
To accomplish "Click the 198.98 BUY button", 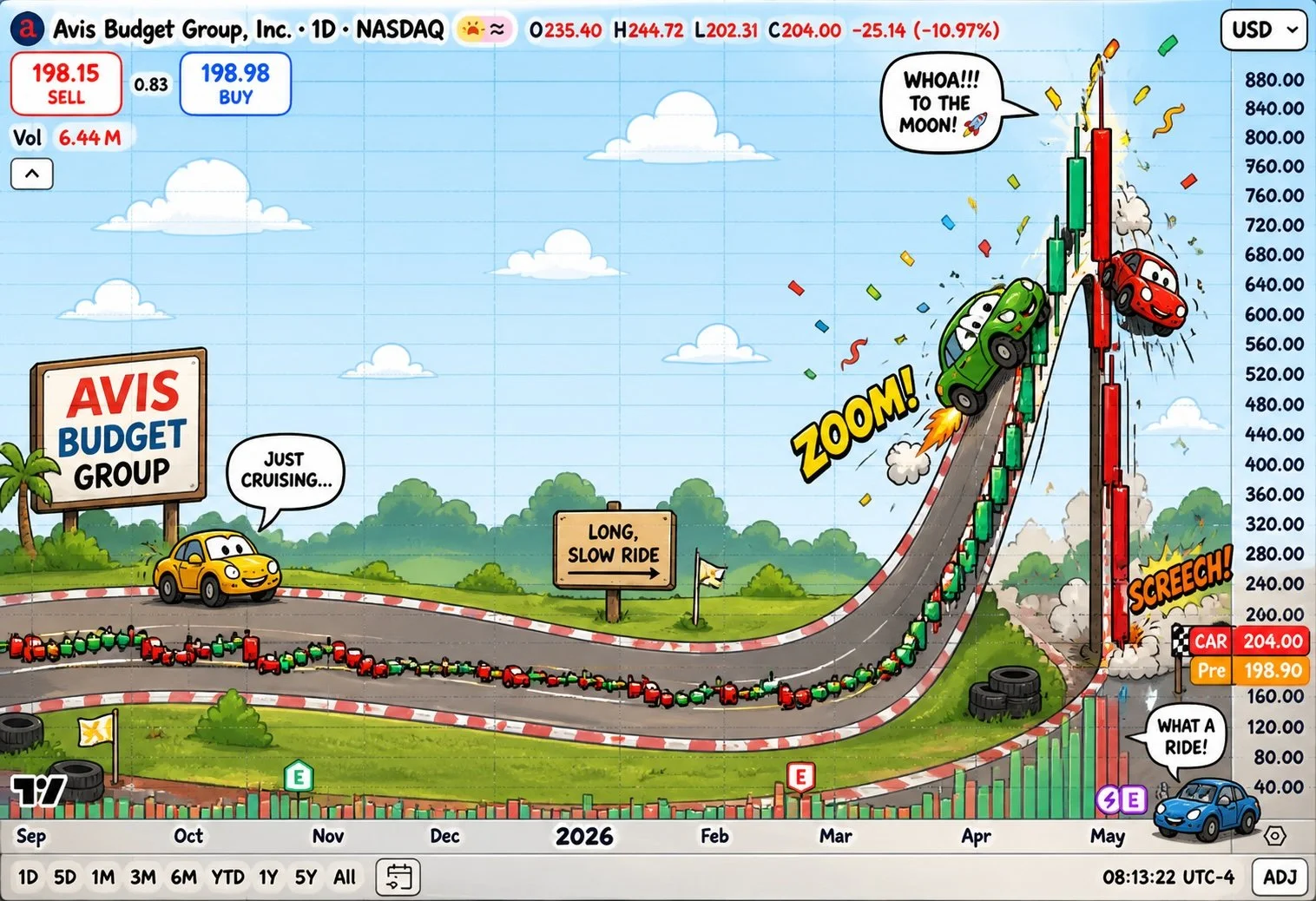I will tap(235, 83).
